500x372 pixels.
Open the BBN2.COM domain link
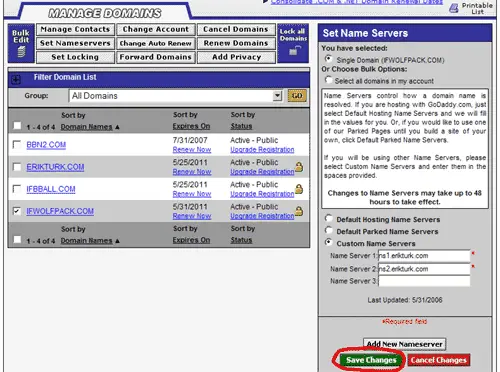46,145
